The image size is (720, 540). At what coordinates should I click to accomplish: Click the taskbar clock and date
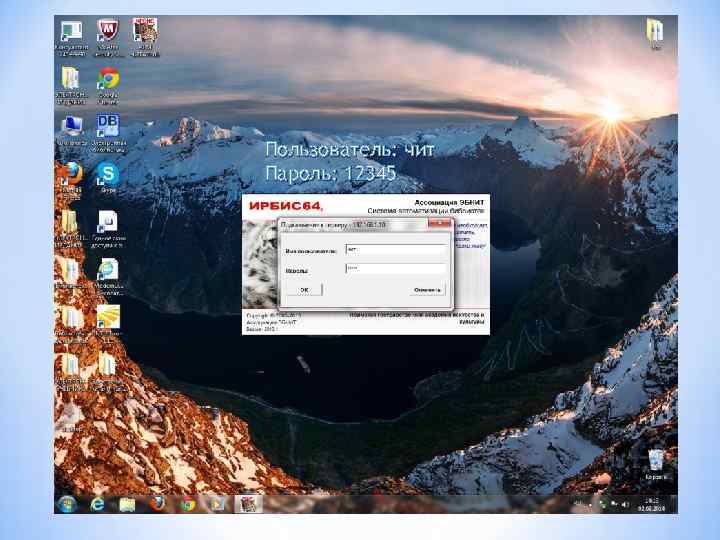[652, 504]
